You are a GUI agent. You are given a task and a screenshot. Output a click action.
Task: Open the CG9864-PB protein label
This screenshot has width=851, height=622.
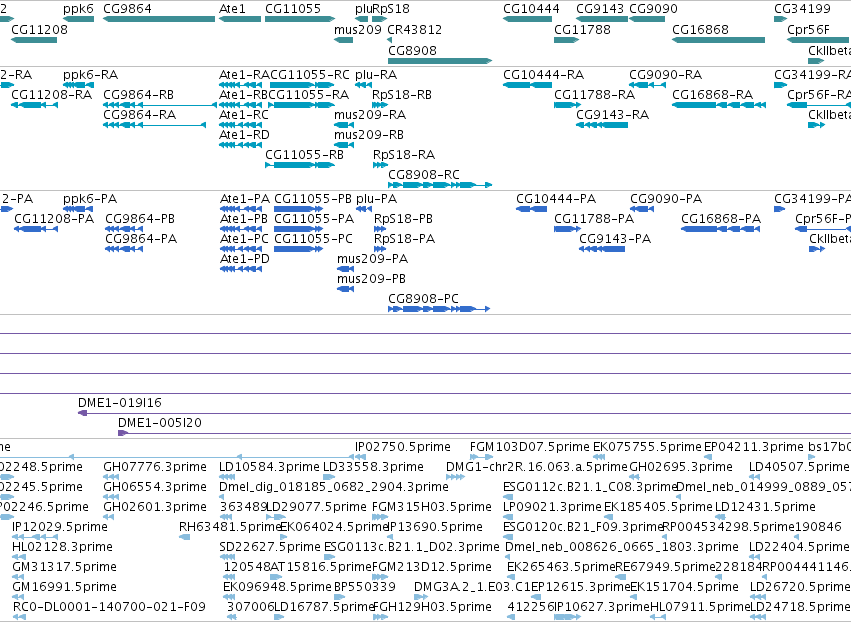(140, 219)
